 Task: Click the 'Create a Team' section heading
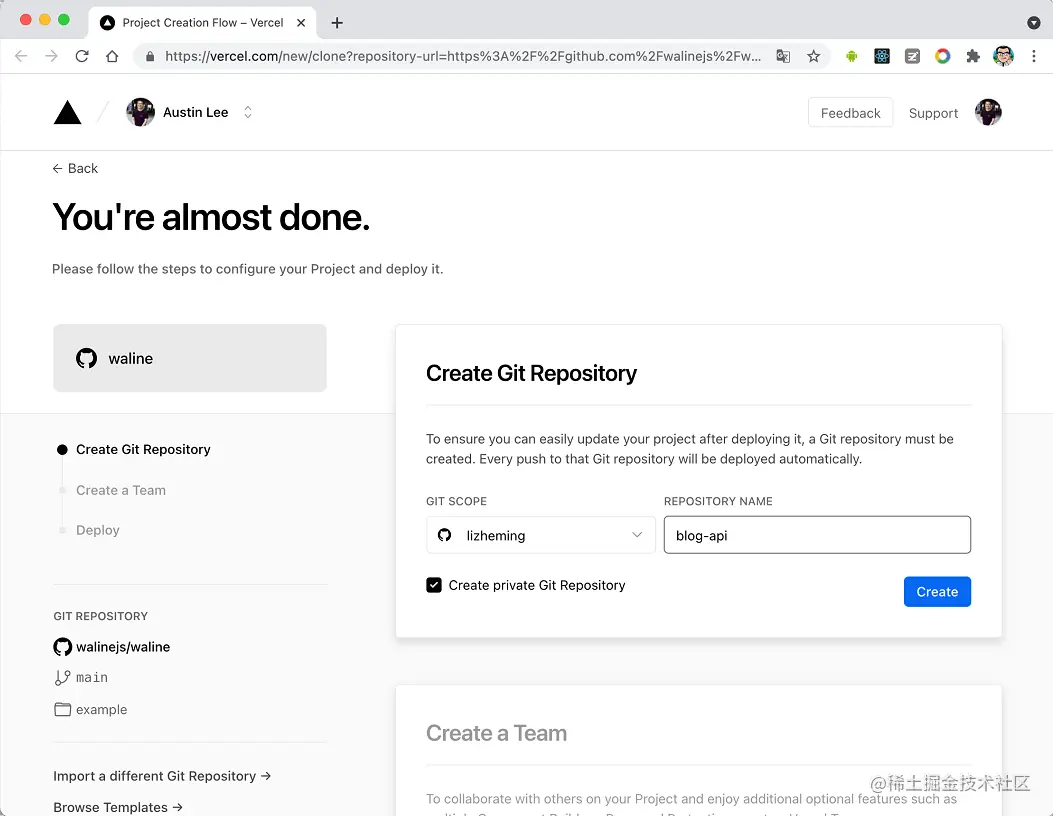coord(496,733)
